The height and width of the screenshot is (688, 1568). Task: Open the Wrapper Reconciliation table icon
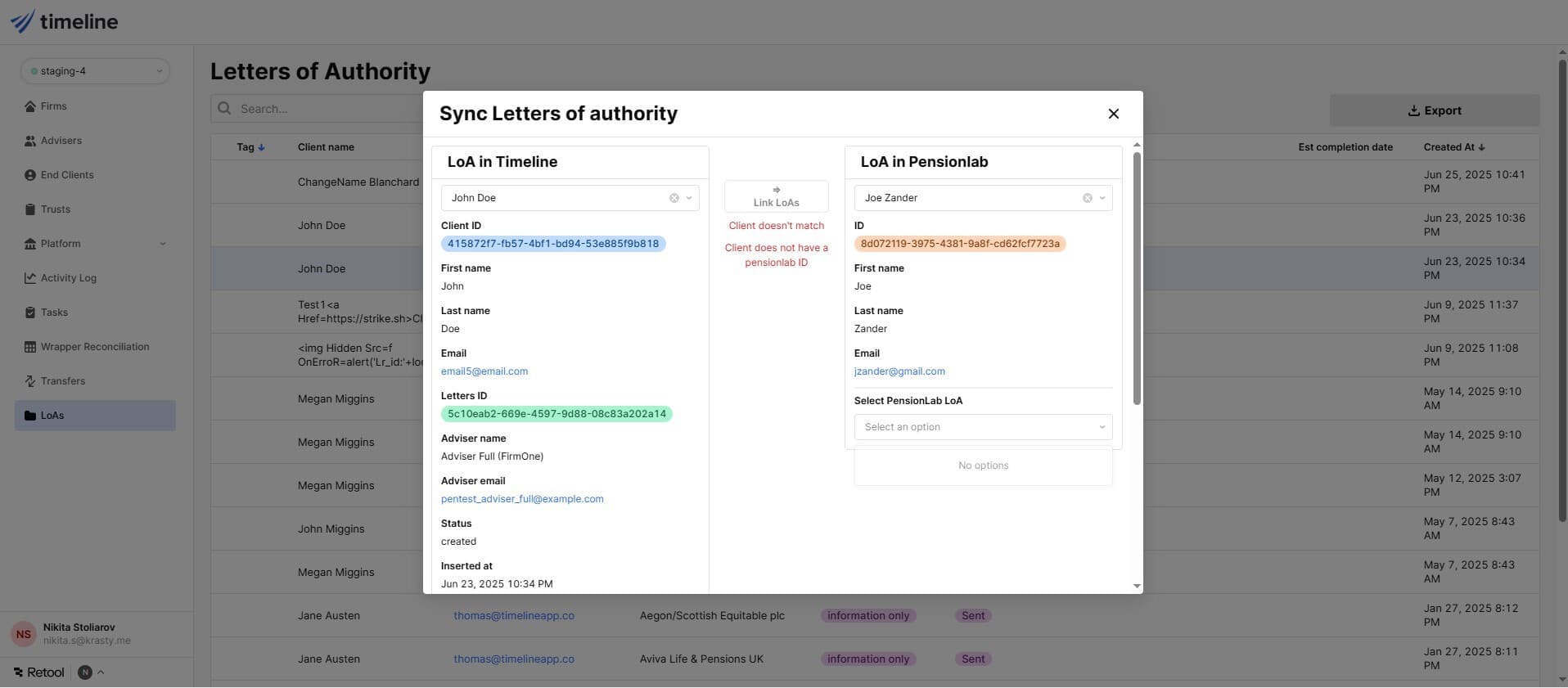click(30, 347)
